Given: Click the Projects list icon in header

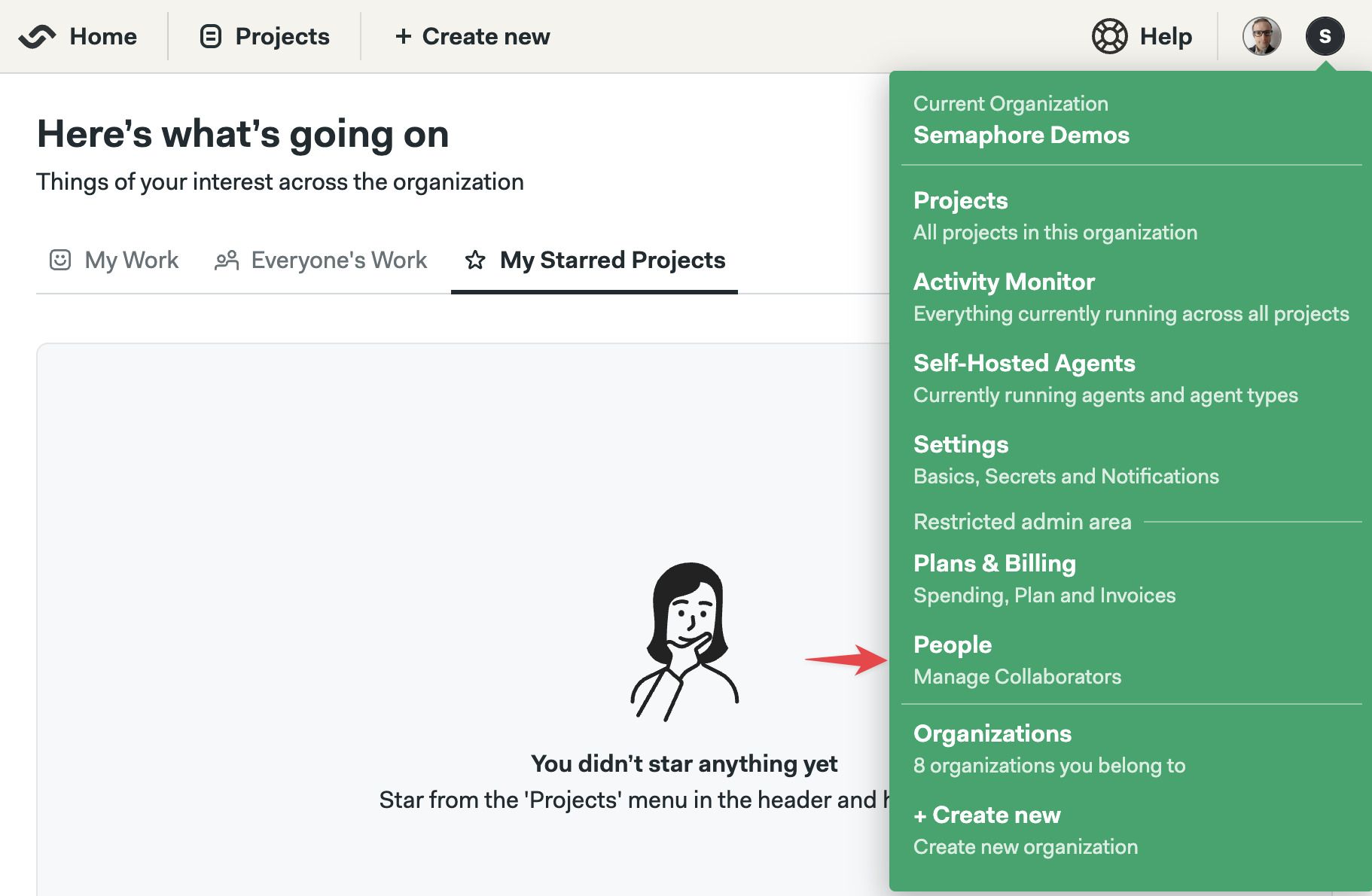Looking at the screenshot, I should (211, 36).
